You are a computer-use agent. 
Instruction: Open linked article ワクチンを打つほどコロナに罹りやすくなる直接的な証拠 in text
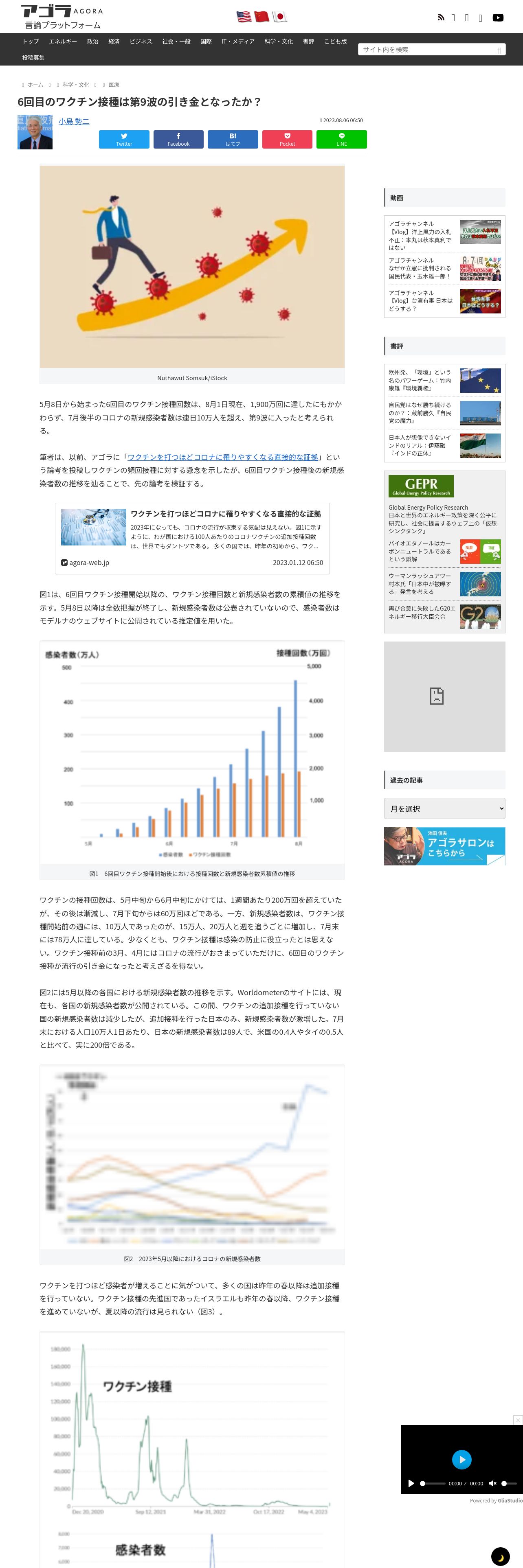point(223,457)
